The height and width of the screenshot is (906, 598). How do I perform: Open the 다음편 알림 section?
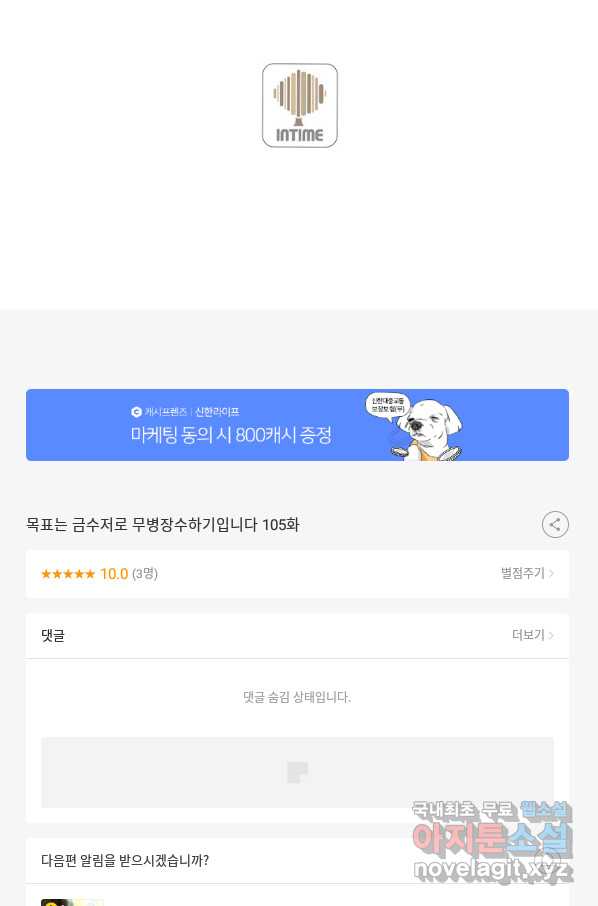pyautogui.click(x=297, y=860)
